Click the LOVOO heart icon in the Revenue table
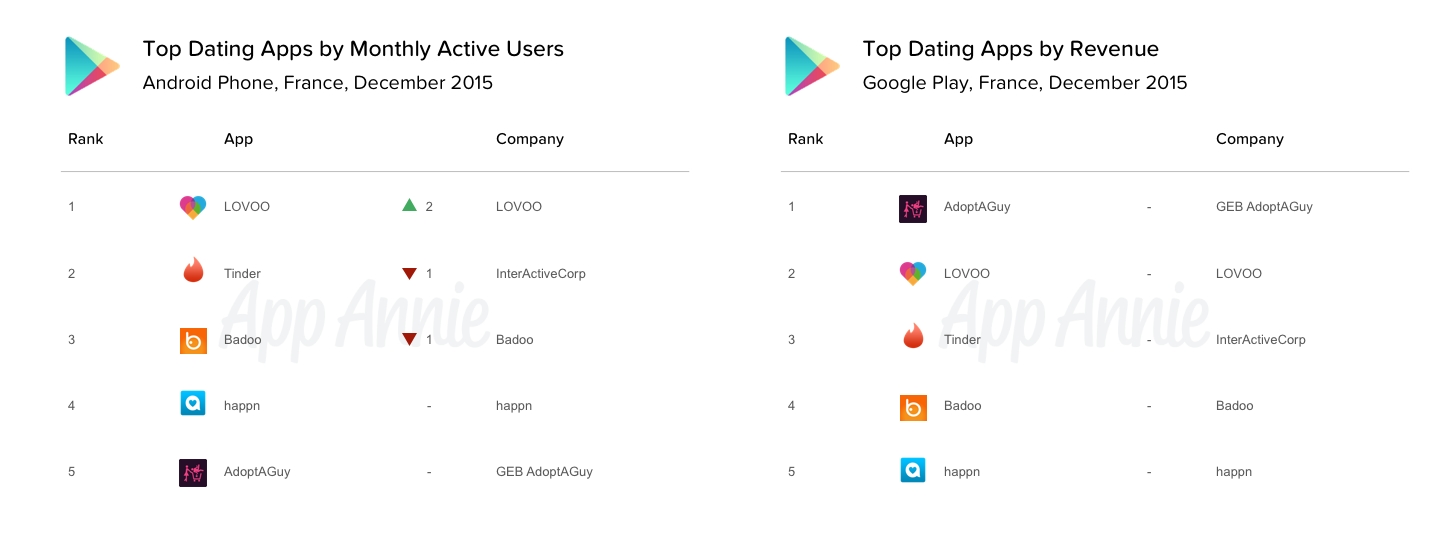 pos(913,273)
